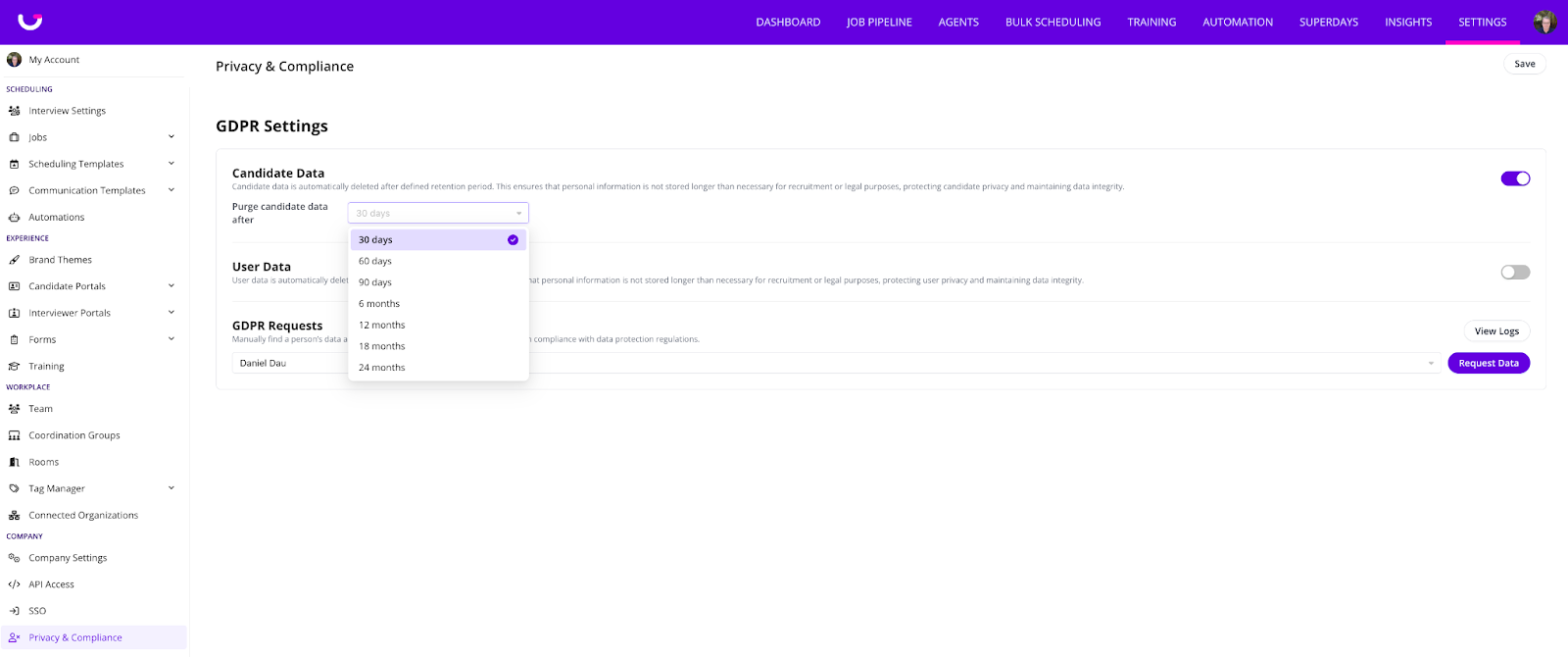
Task: Click the Daniel Dau person input field
Action: click(x=836, y=363)
